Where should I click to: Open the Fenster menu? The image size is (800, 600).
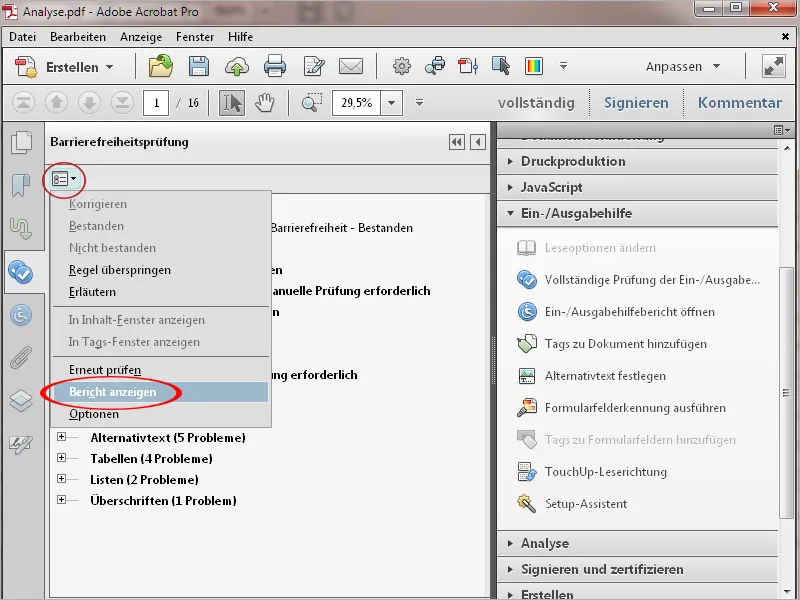pyautogui.click(x=195, y=37)
